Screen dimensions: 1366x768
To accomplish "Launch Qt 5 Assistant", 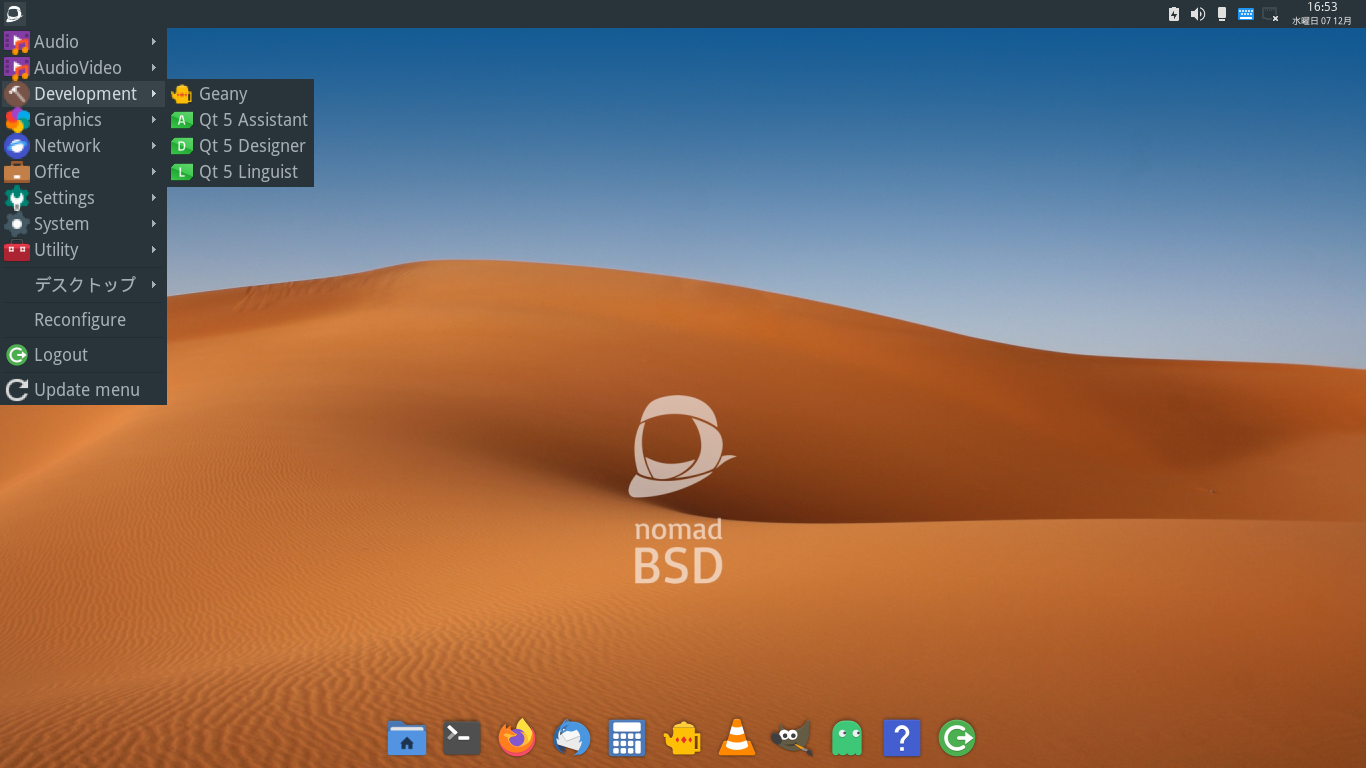I will 240,119.
